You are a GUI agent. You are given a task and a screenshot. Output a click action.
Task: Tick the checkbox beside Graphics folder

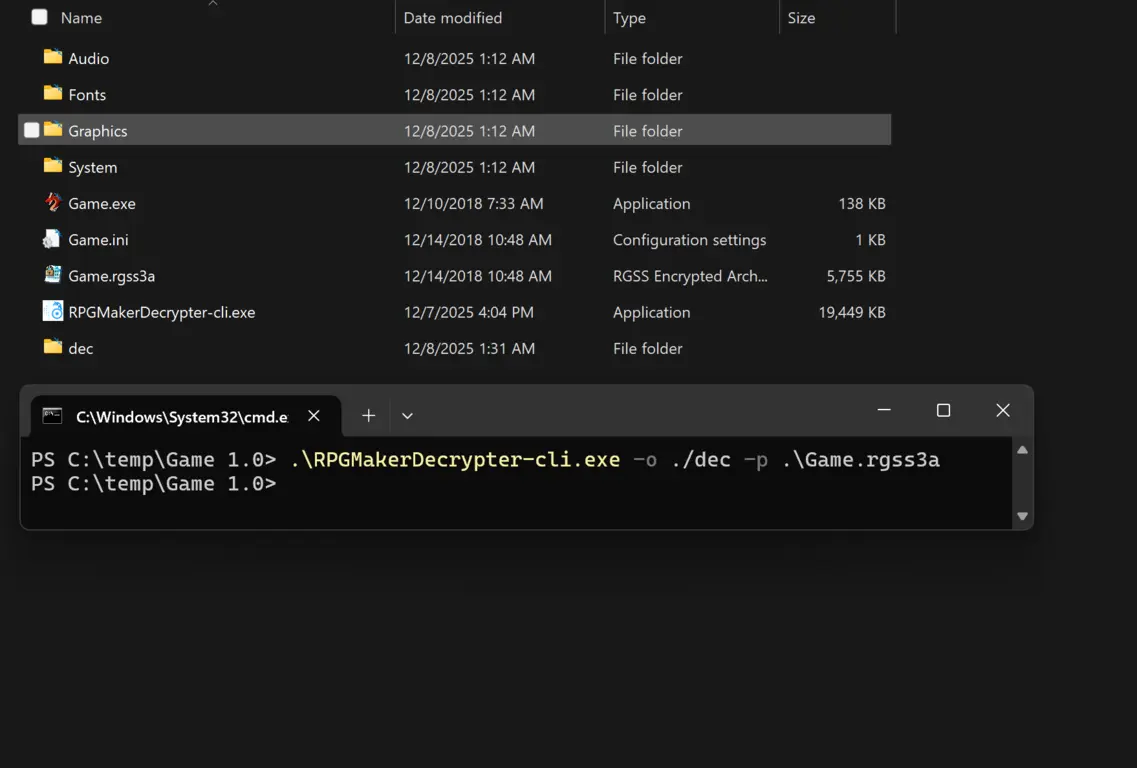(x=32, y=130)
